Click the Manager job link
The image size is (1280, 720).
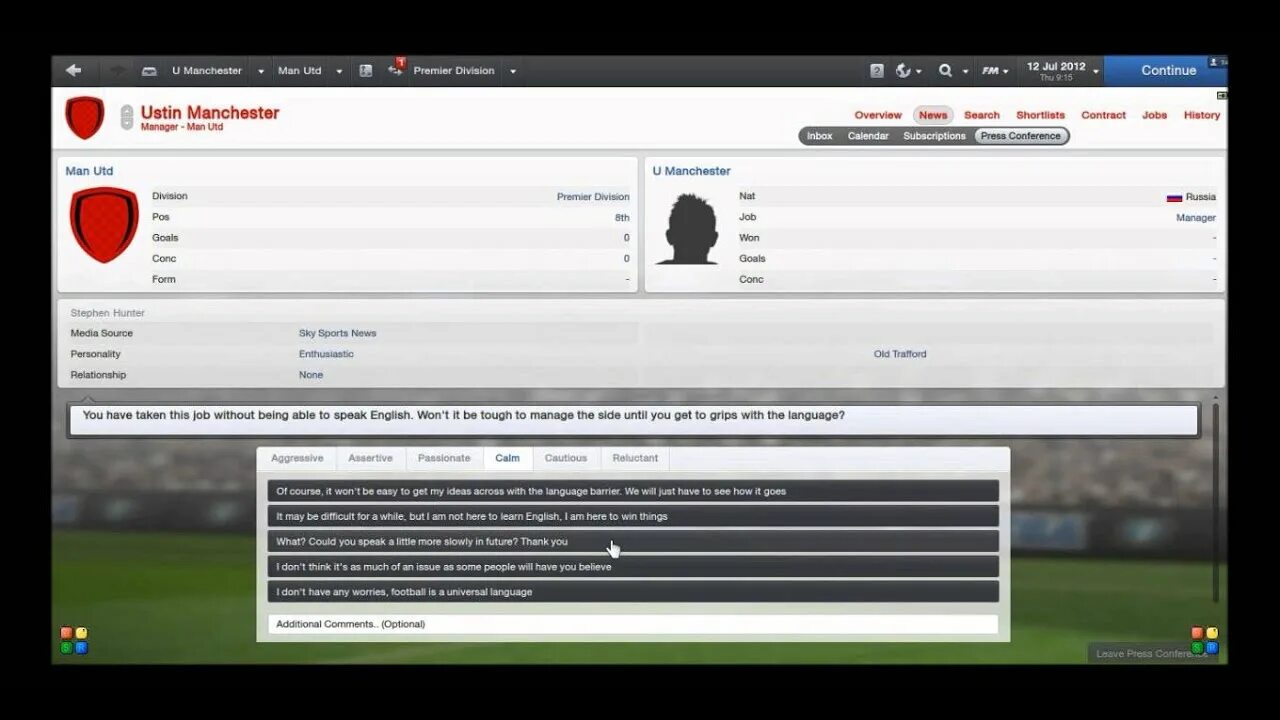[x=1196, y=217]
